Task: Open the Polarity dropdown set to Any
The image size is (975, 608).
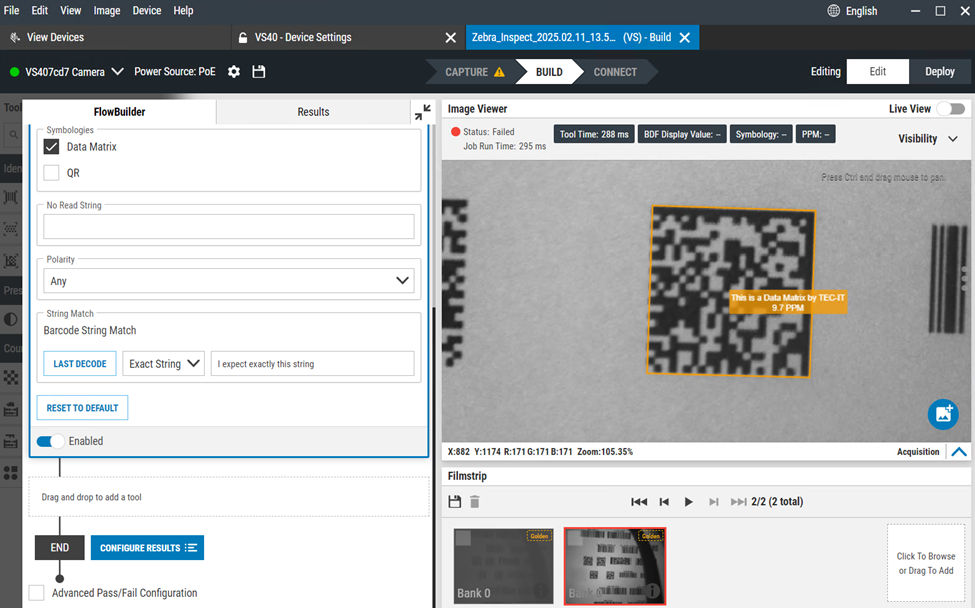Action: click(x=229, y=280)
